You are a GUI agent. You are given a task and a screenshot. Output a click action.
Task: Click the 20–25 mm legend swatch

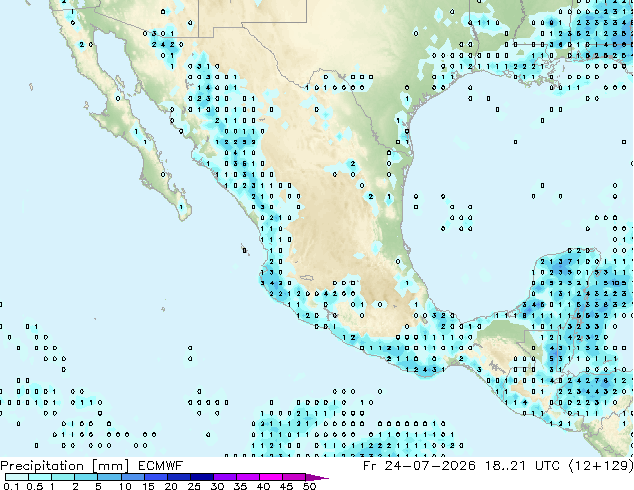(x=178, y=477)
